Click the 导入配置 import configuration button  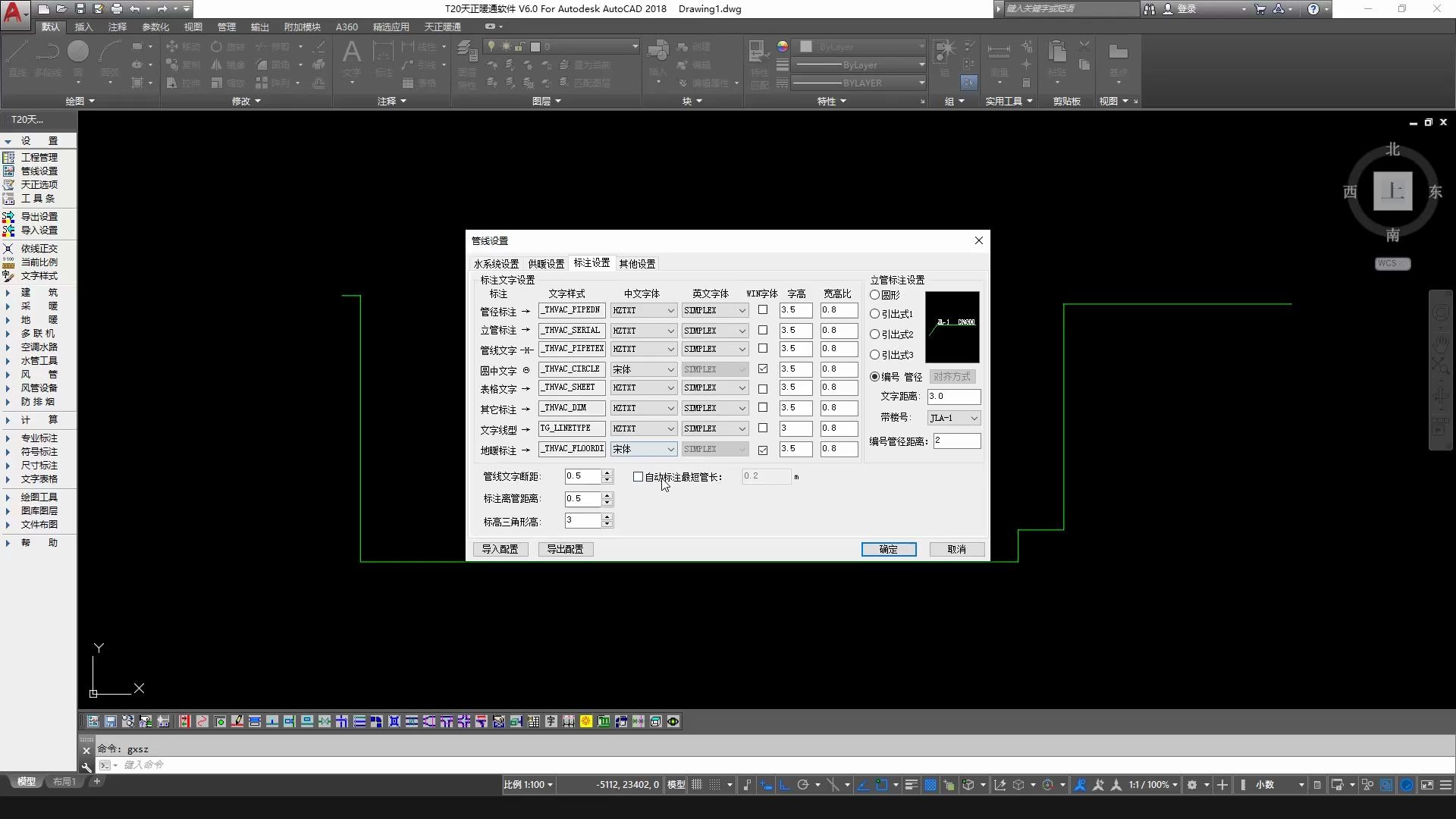pyautogui.click(x=500, y=549)
